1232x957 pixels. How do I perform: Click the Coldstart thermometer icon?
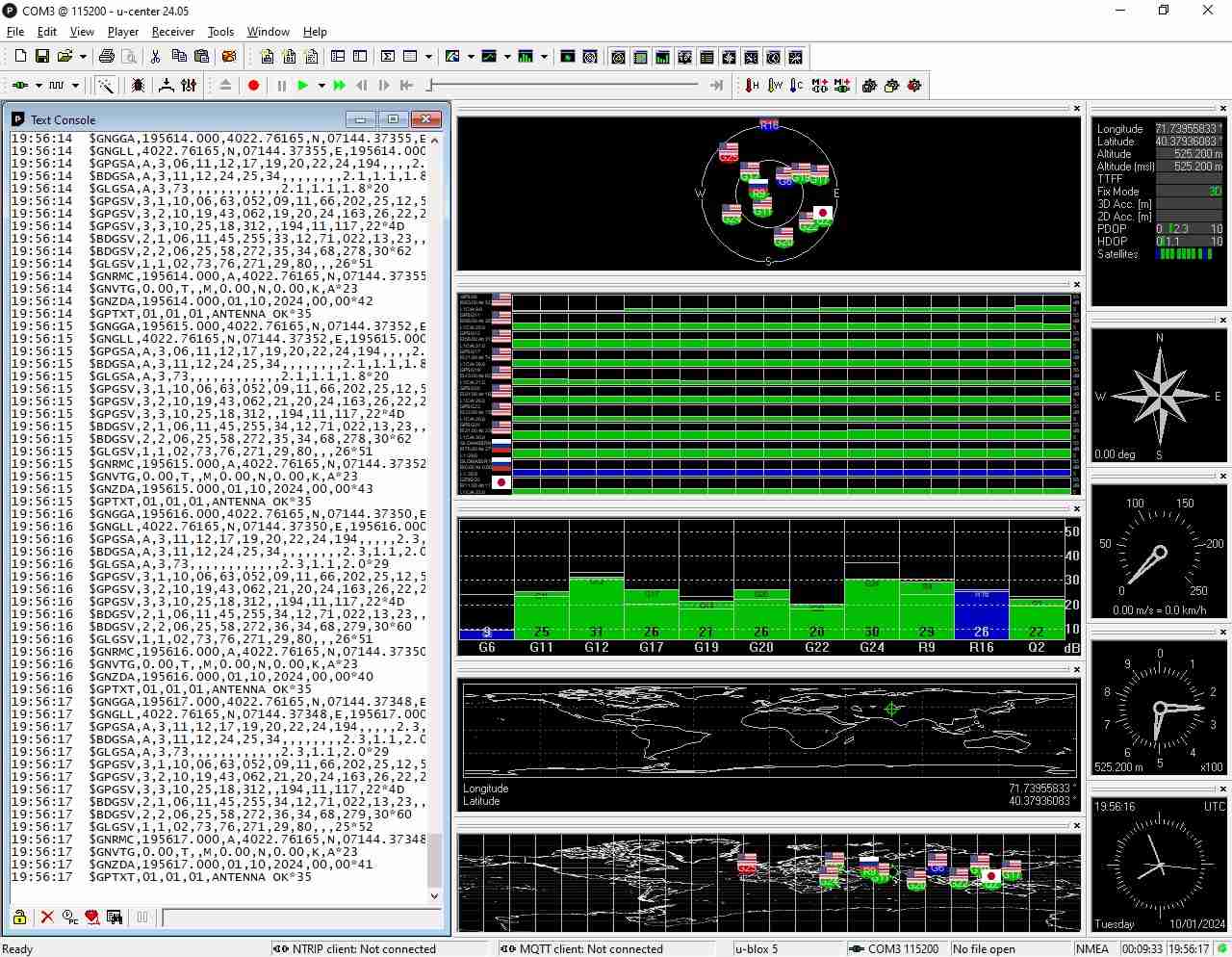pos(796,86)
